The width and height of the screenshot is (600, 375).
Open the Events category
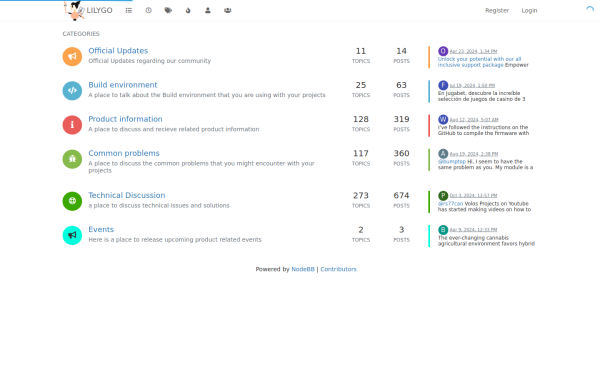click(x=101, y=229)
